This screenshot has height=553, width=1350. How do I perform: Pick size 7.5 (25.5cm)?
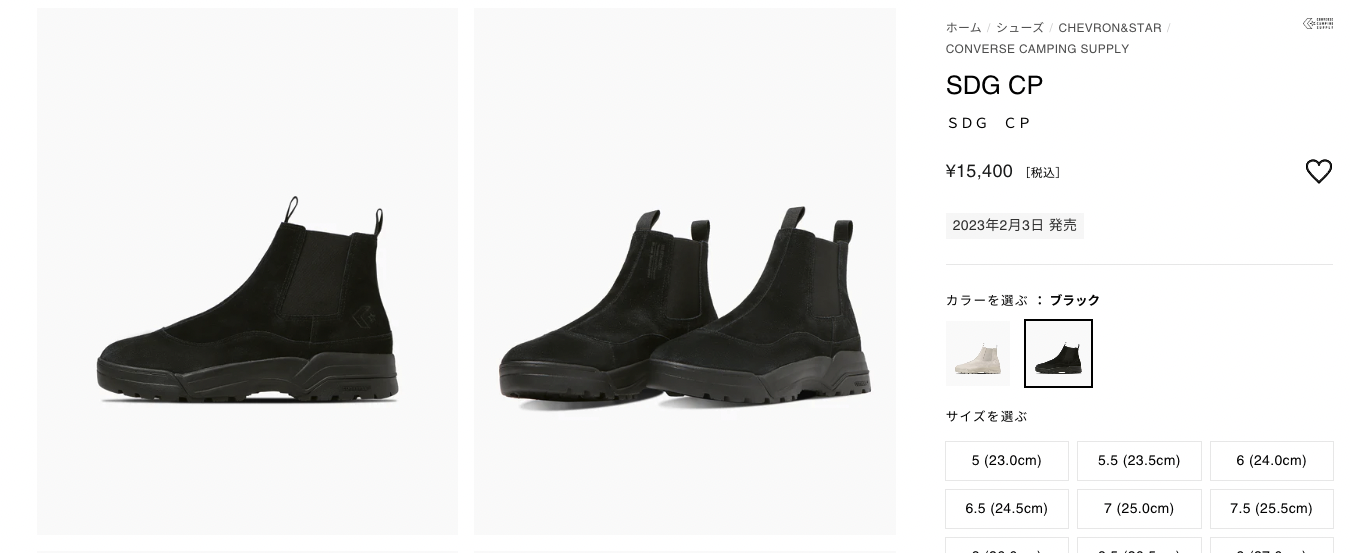point(1271,509)
